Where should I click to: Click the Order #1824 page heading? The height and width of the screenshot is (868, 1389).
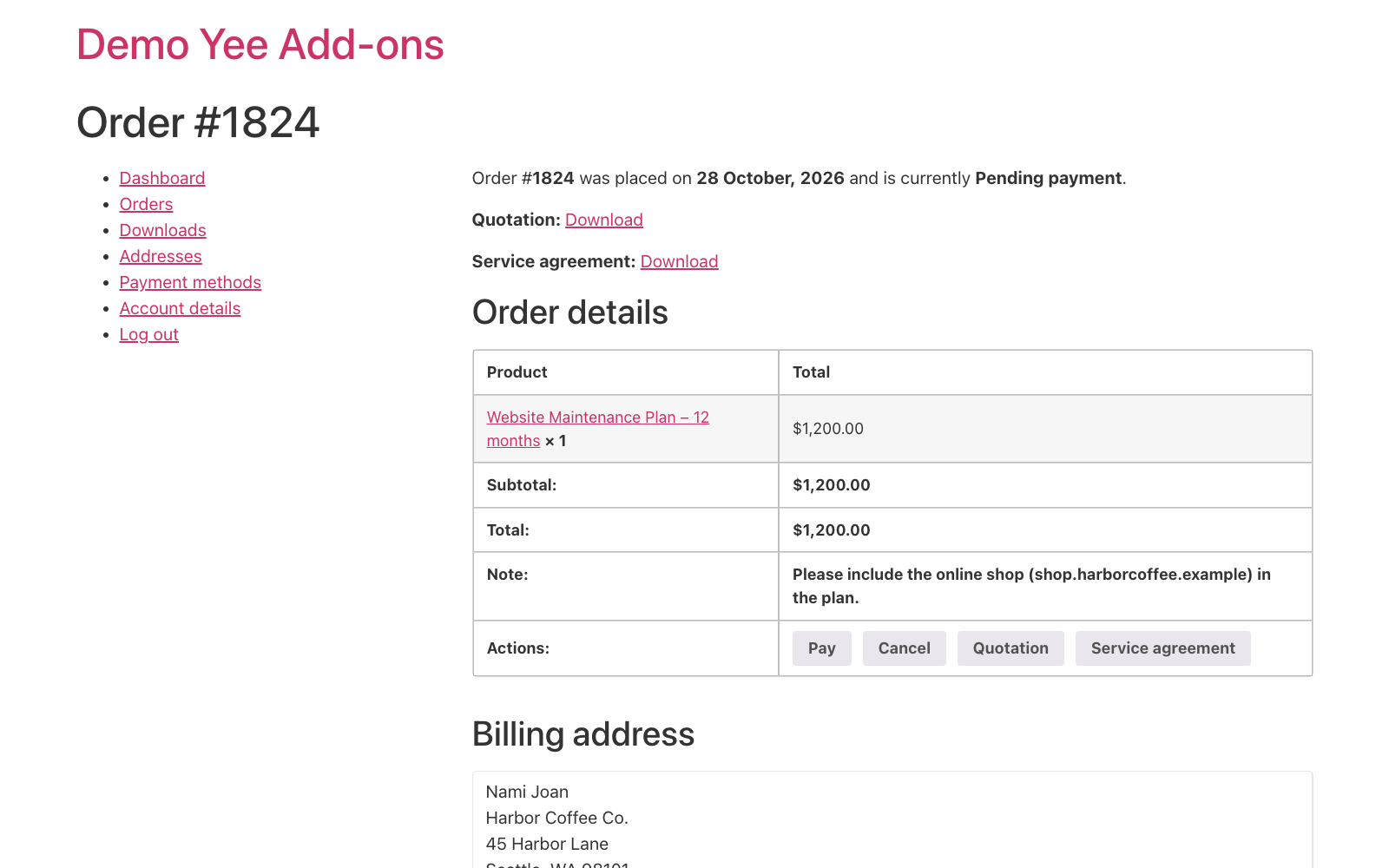(x=199, y=122)
